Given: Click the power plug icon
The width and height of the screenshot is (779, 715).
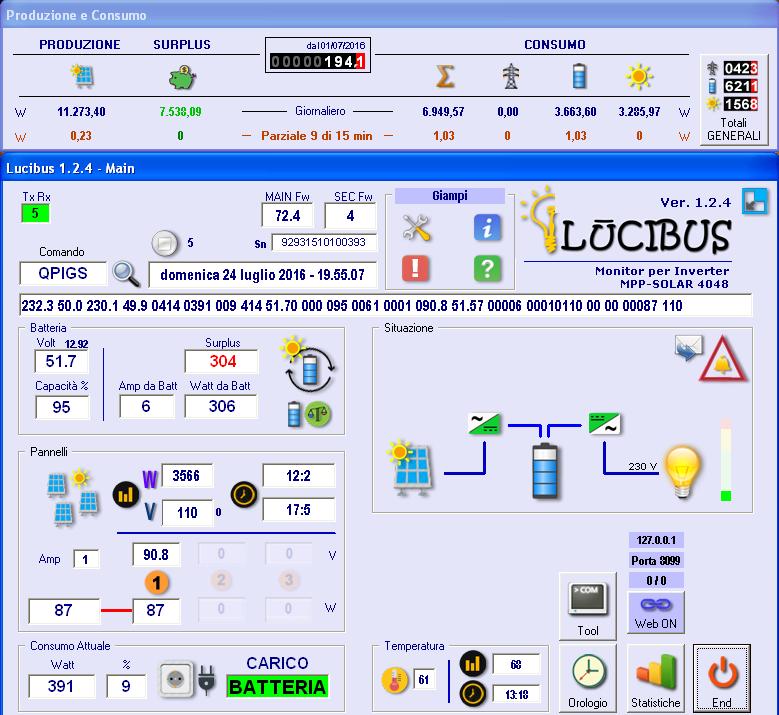Looking at the screenshot, I should pos(206,680).
